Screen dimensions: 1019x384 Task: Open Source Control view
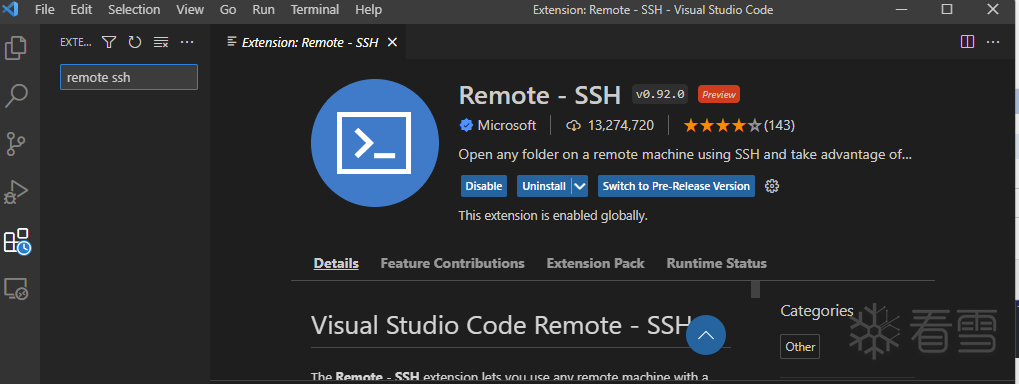click(x=16, y=144)
